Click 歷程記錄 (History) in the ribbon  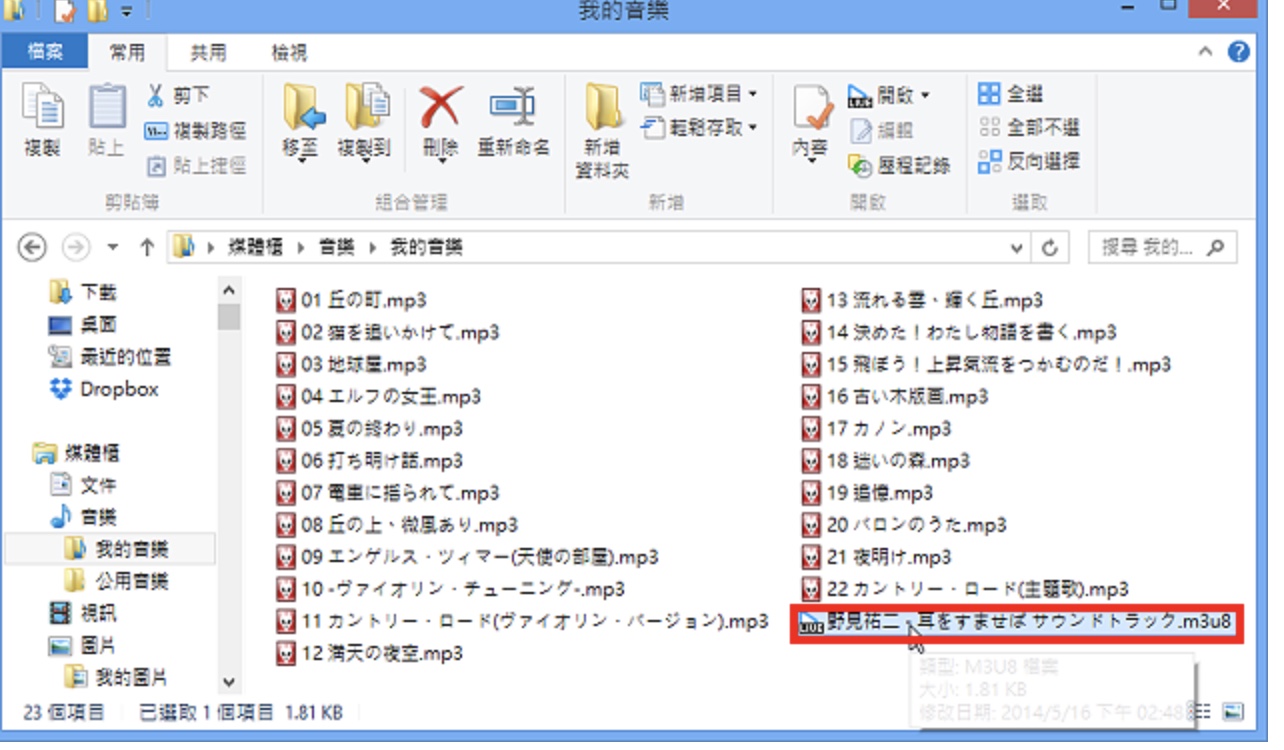[899, 165]
